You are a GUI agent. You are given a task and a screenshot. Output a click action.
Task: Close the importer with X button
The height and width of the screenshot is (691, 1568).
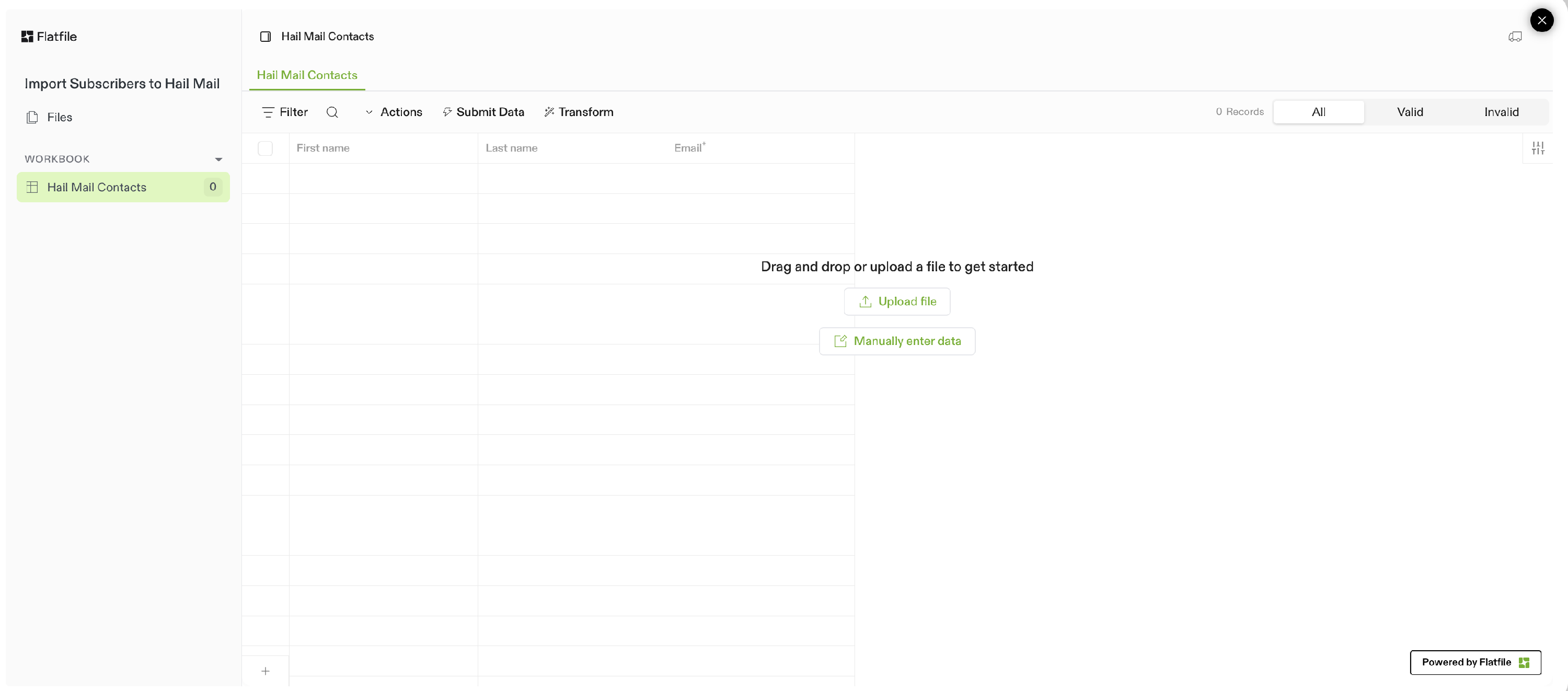pyautogui.click(x=1541, y=20)
